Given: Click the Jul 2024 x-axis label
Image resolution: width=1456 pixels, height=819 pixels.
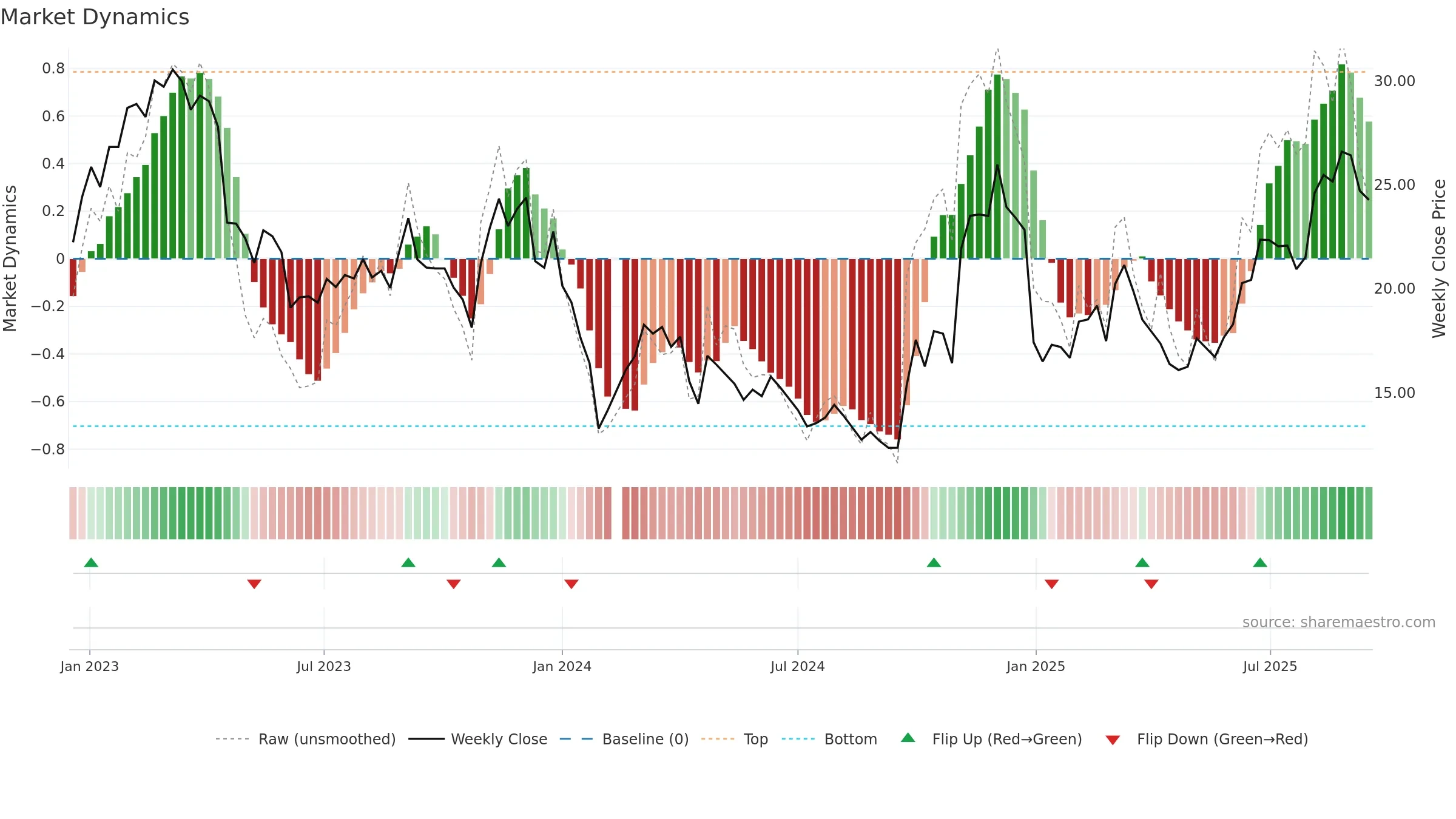Looking at the screenshot, I should (x=798, y=667).
